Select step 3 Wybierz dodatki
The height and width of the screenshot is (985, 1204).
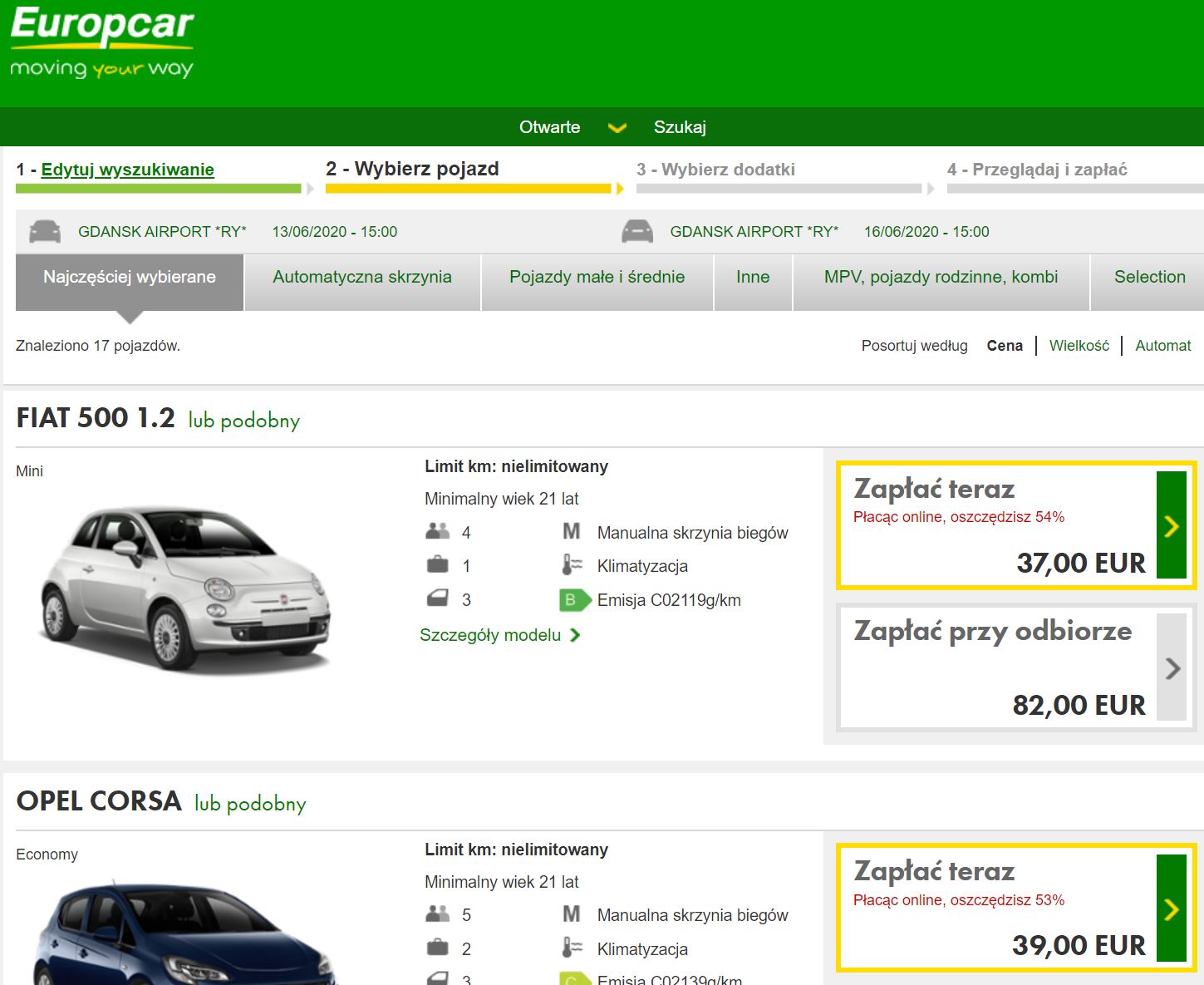pyautogui.click(x=715, y=170)
